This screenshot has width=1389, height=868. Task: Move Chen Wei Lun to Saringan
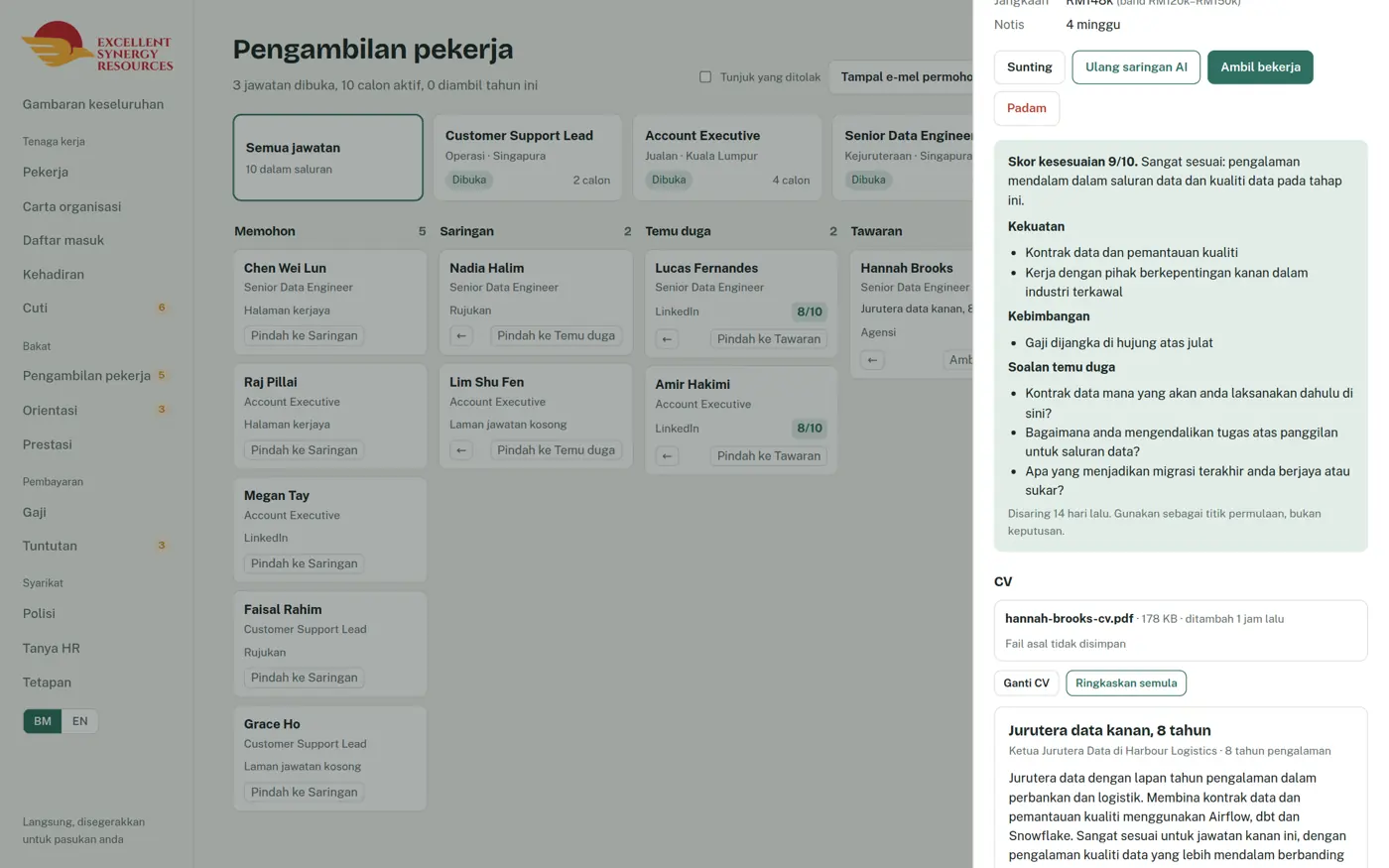pos(304,336)
